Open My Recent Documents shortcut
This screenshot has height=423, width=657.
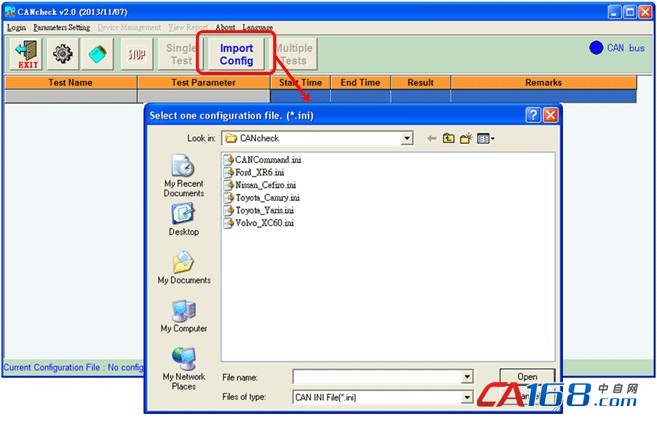[183, 175]
